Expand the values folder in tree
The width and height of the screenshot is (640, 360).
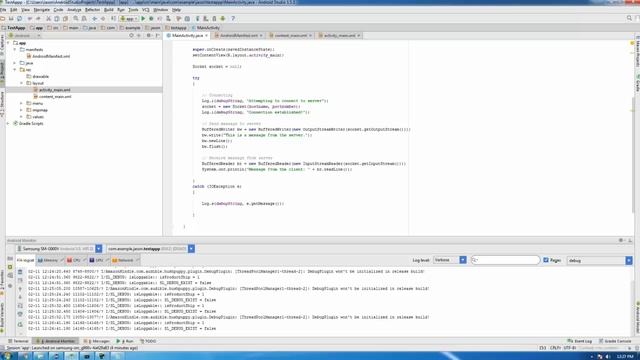click(22, 117)
